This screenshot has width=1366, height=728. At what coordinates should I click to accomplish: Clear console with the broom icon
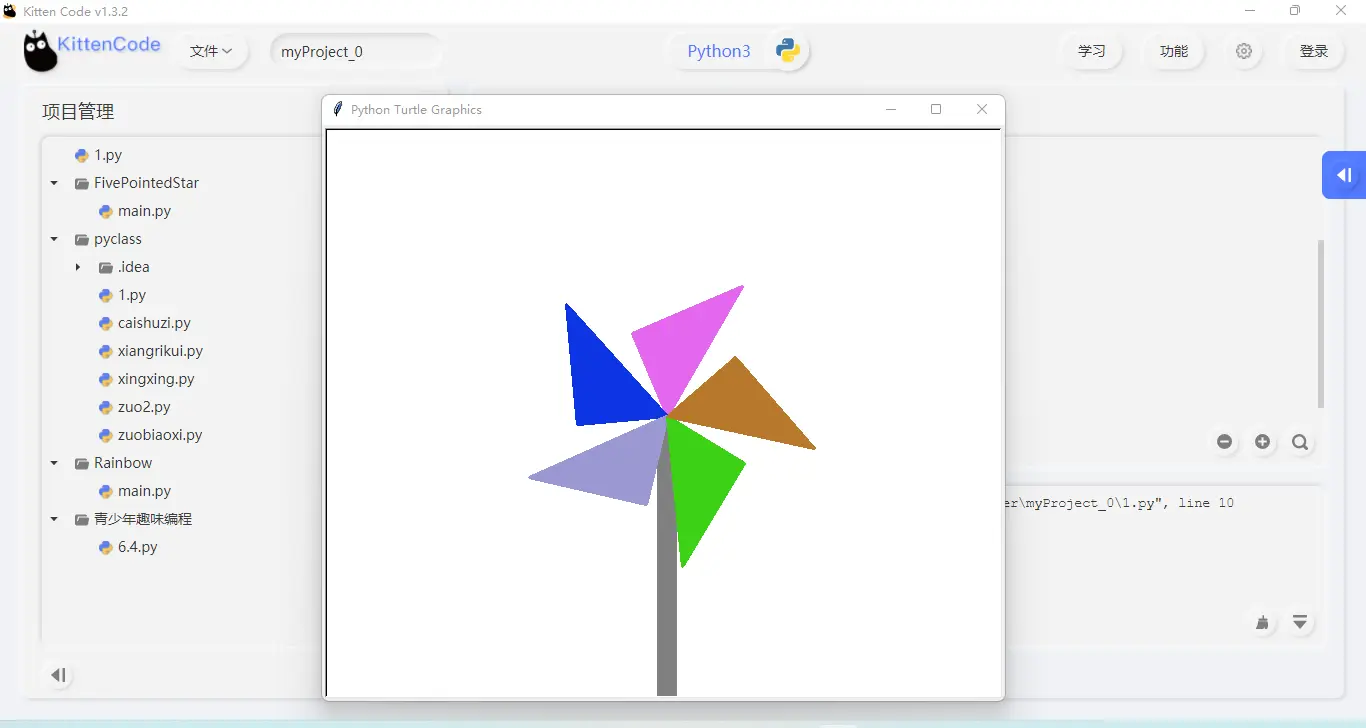(x=1262, y=623)
